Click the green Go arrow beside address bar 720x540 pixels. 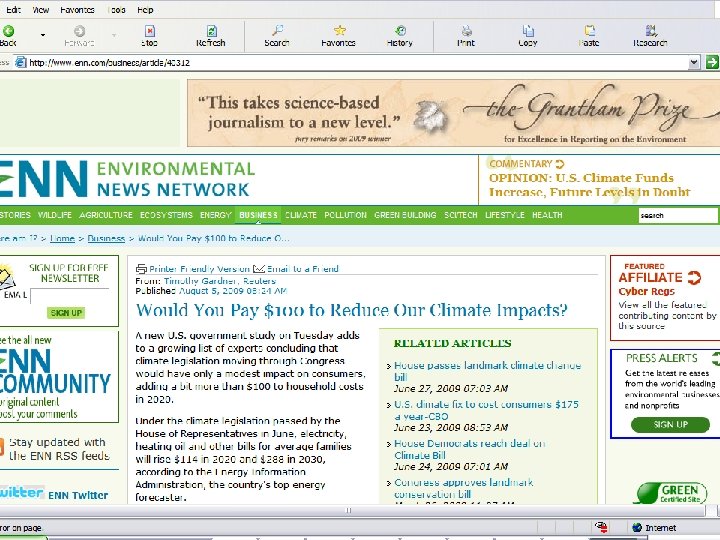tap(712, 62)
